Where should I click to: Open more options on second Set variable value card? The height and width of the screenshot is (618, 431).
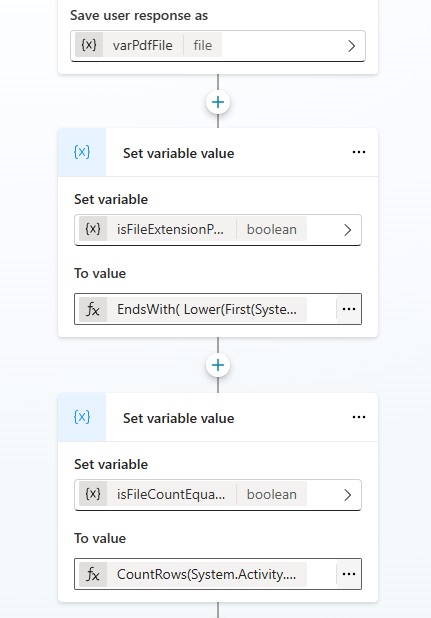[359, 417]
